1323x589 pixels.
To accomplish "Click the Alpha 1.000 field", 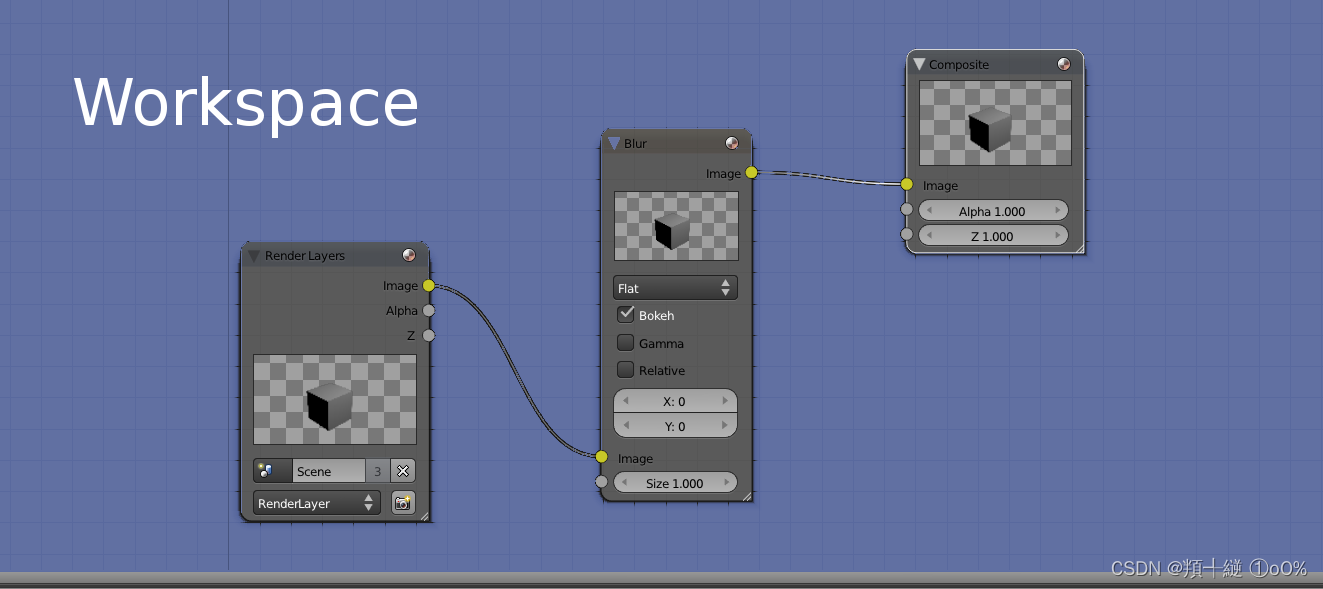I will tap(993, 211).
